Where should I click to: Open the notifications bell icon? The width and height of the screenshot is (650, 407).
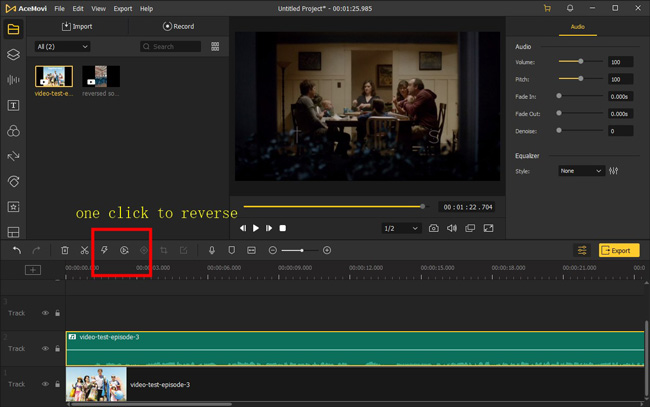pyautogui.click(x=570, y=8)
